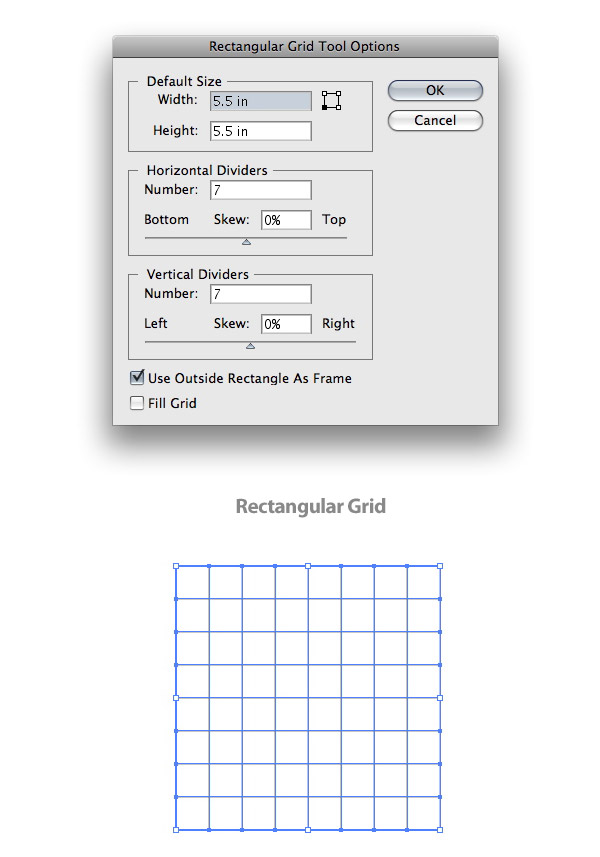Click the Vertical Dividers skew slider handle

tap(250, 345)
